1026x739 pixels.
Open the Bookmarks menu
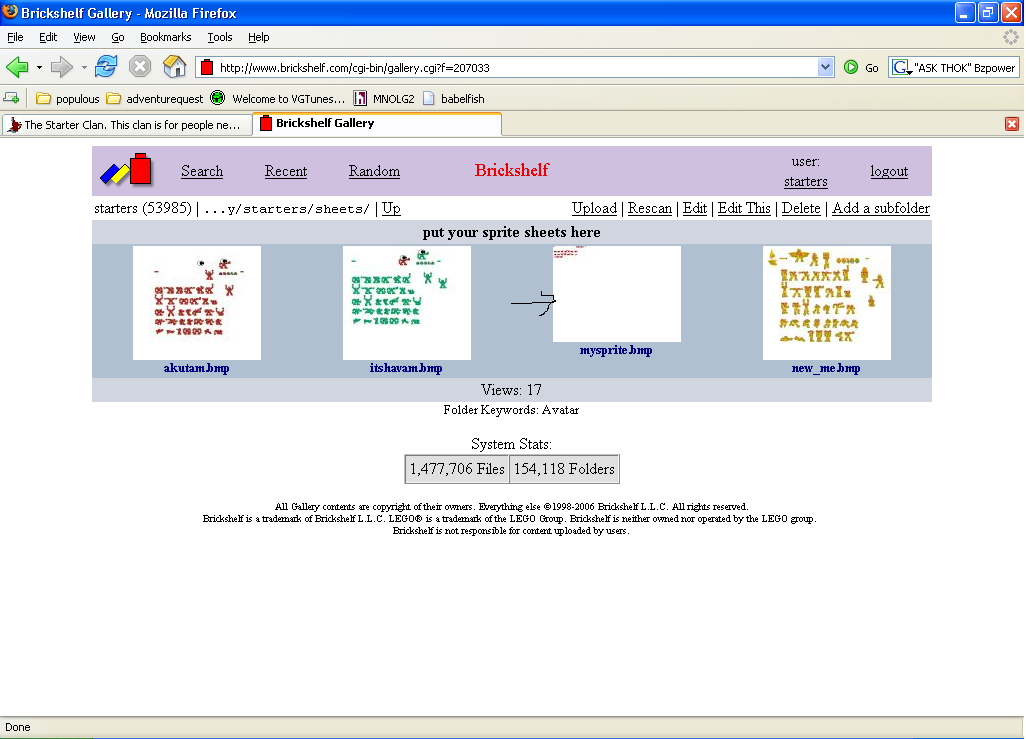click(166, 37)
